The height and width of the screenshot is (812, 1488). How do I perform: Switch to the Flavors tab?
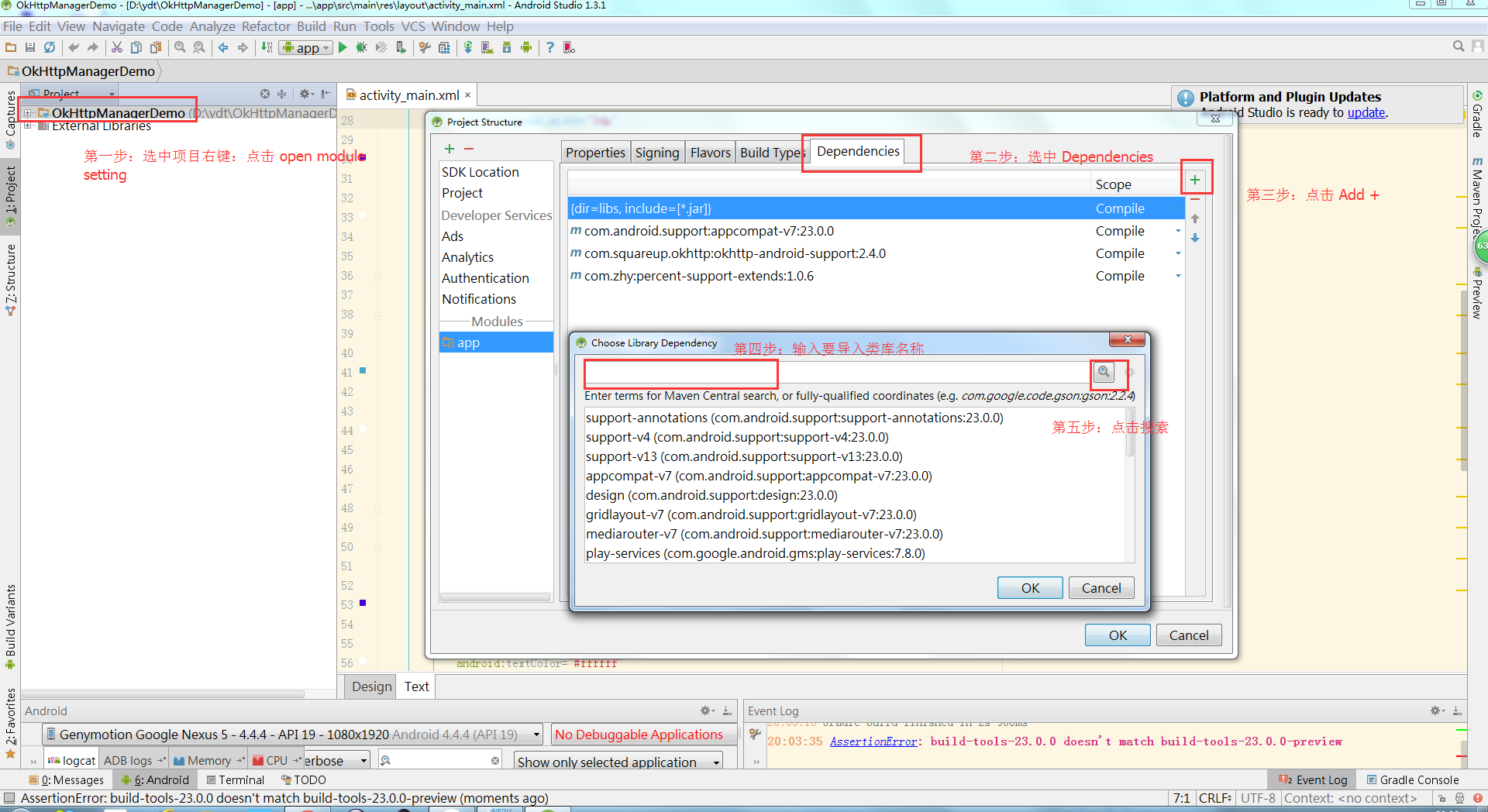pyautogui.click(x=711, y=153)
